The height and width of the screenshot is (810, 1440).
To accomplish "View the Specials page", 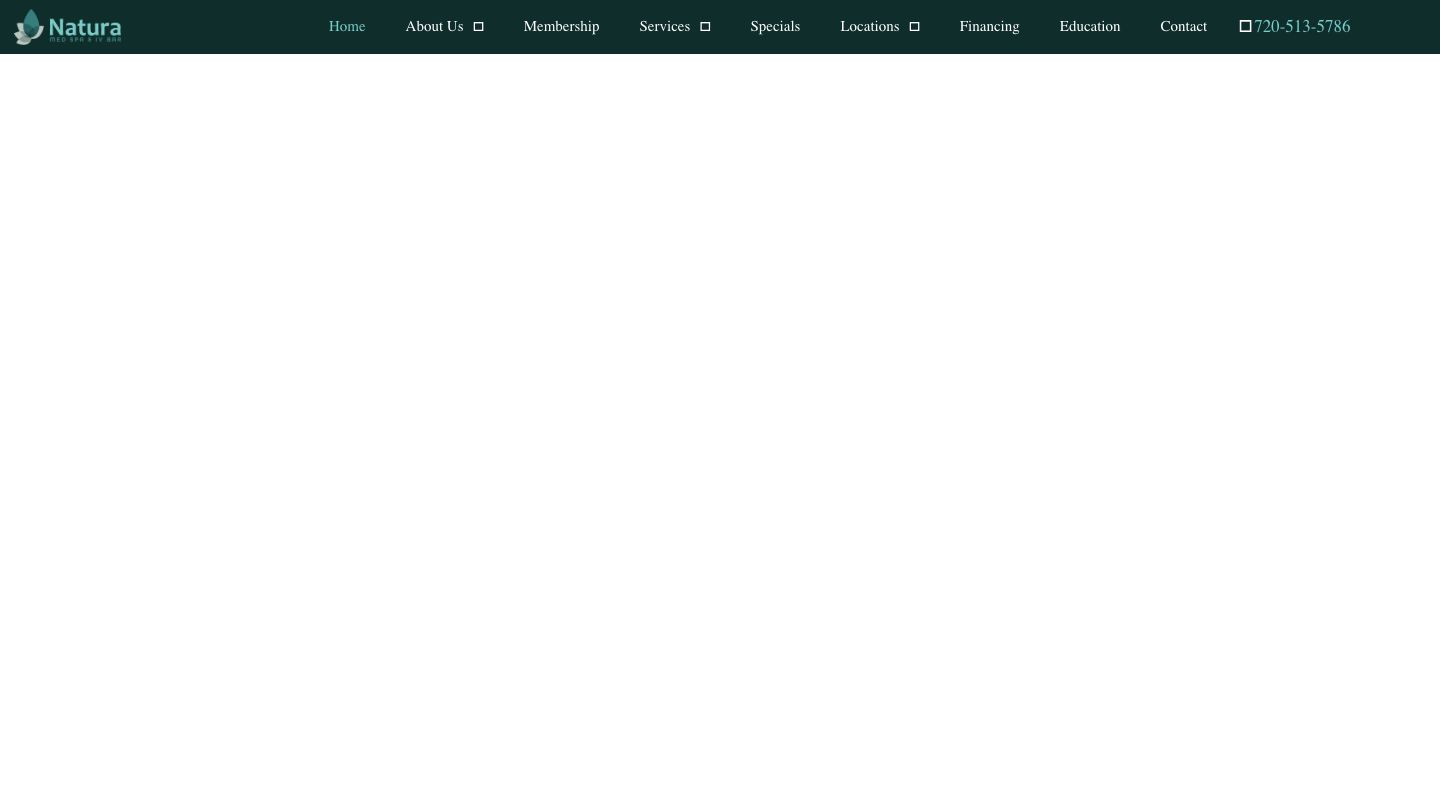I will 775,27.
